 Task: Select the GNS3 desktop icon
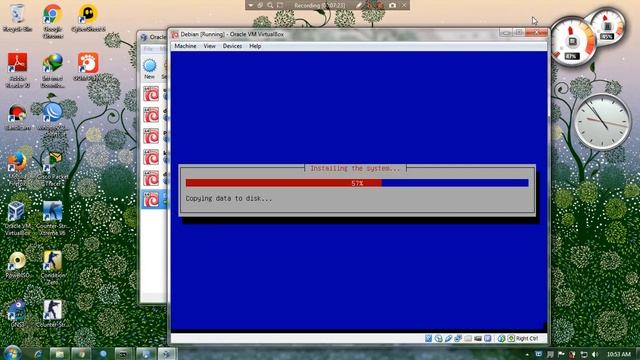17,313
